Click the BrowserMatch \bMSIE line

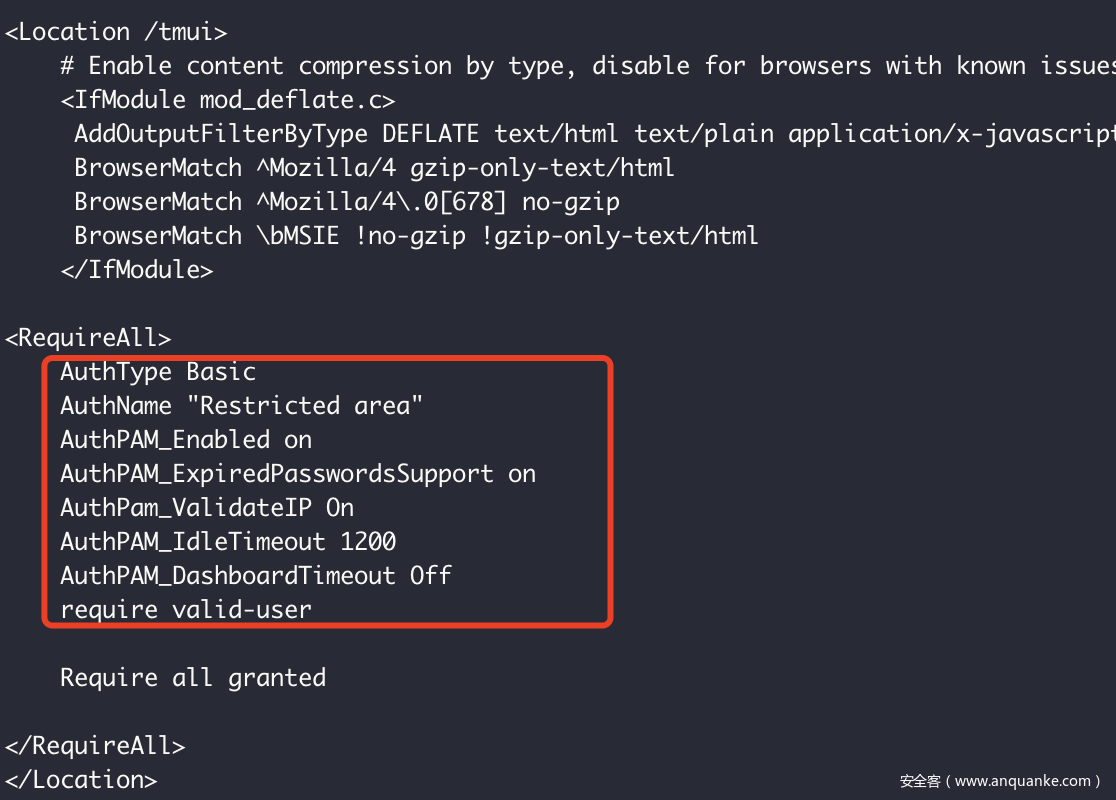click(416, 236)
